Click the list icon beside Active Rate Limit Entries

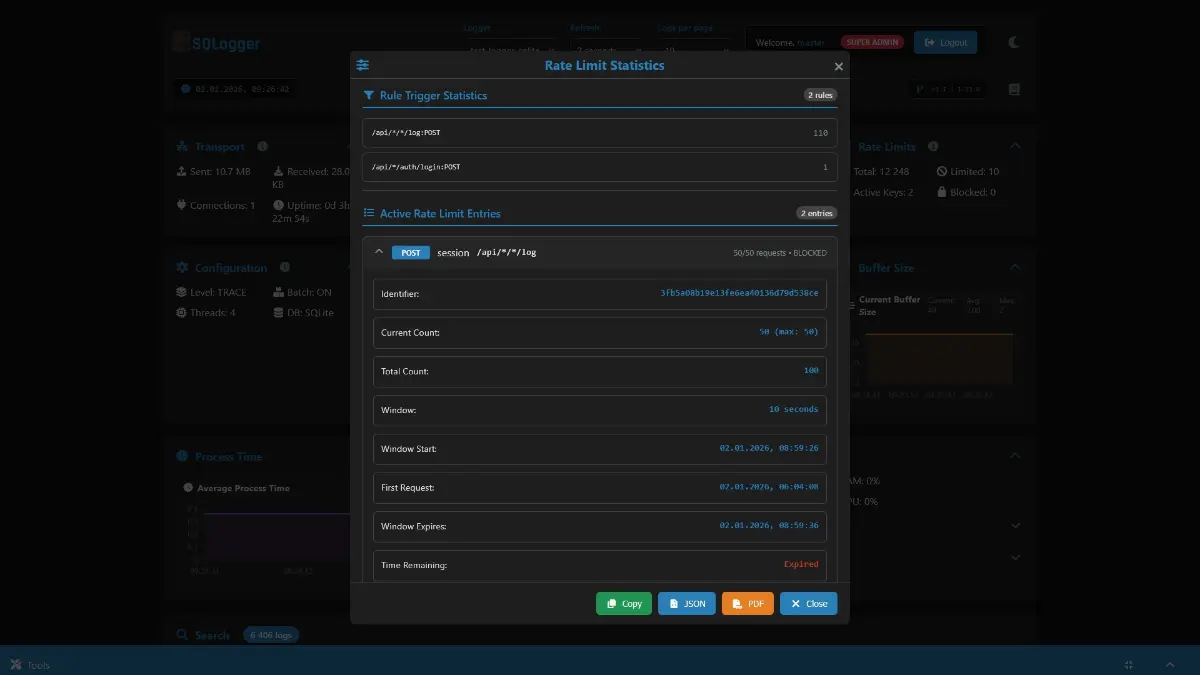point(369,213)
